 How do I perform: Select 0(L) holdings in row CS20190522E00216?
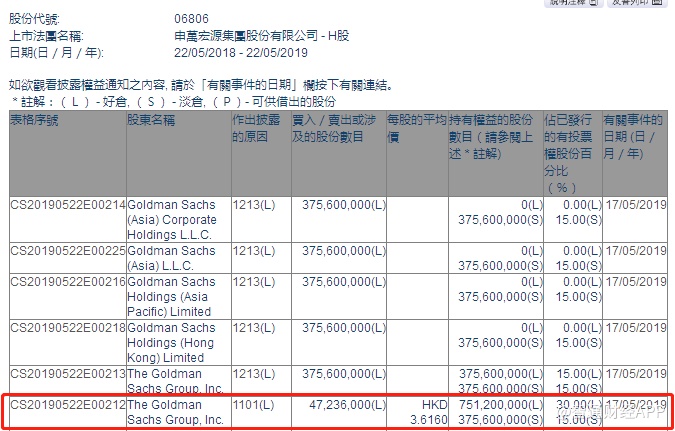pyautogui.click(x=532, y=282)
